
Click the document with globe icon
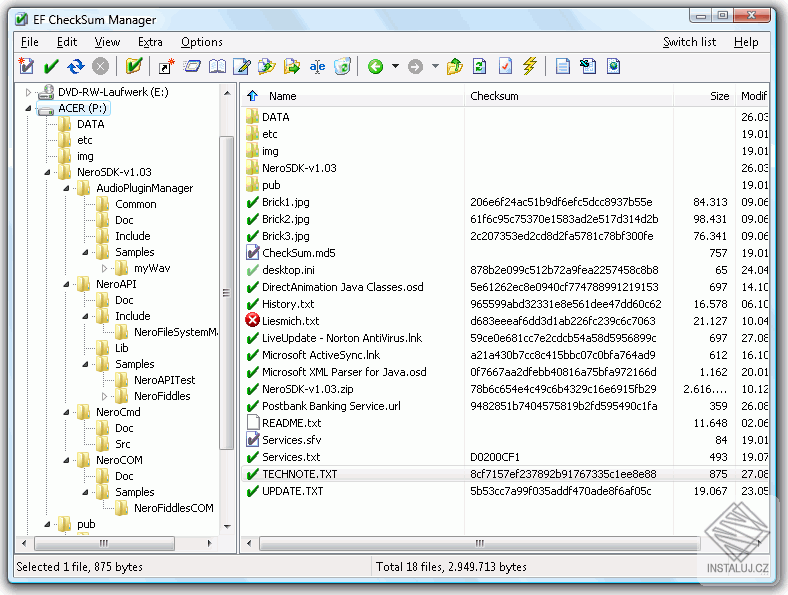pos(614,66)
